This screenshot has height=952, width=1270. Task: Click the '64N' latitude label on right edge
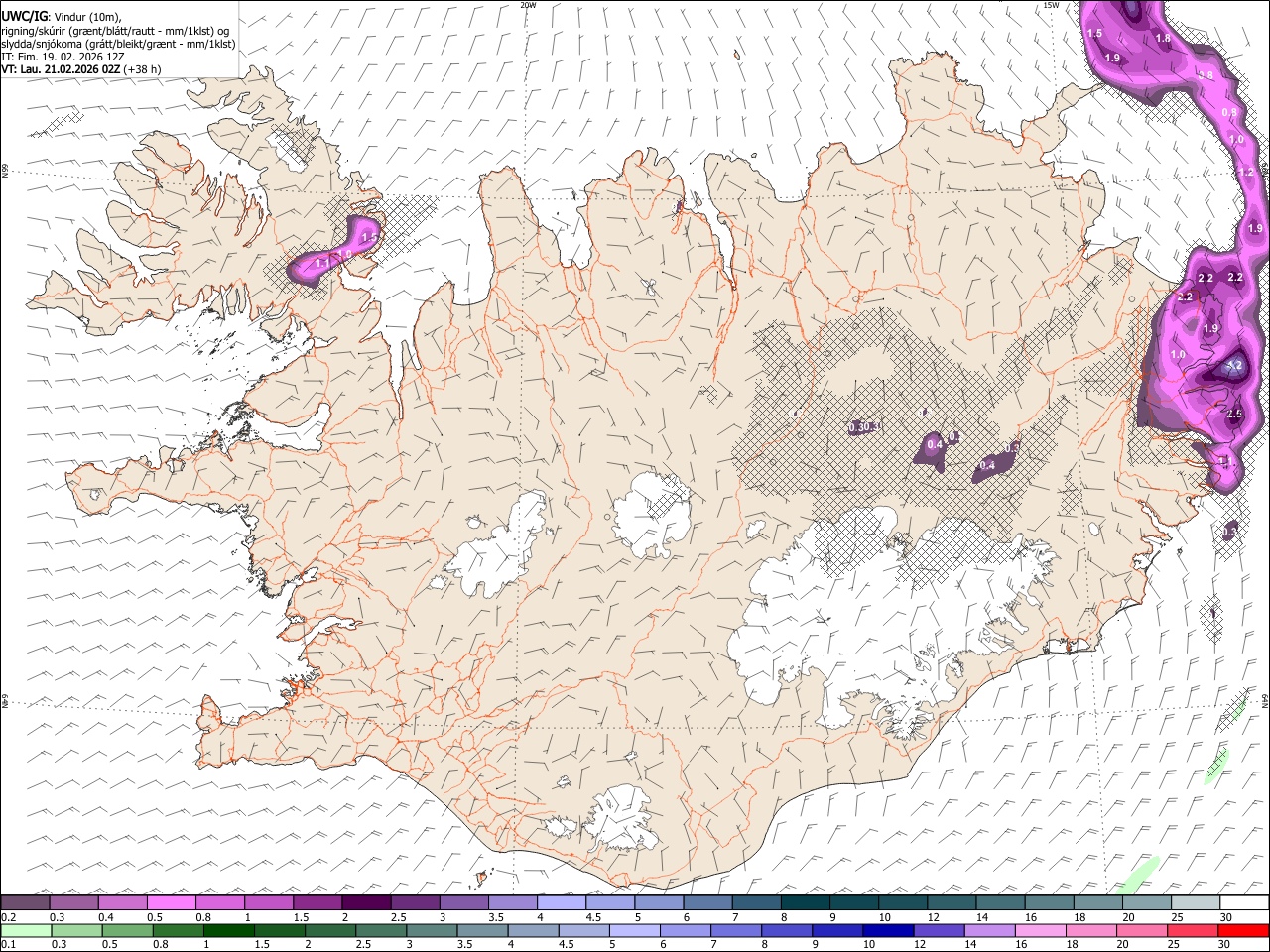click(1265, 699)
